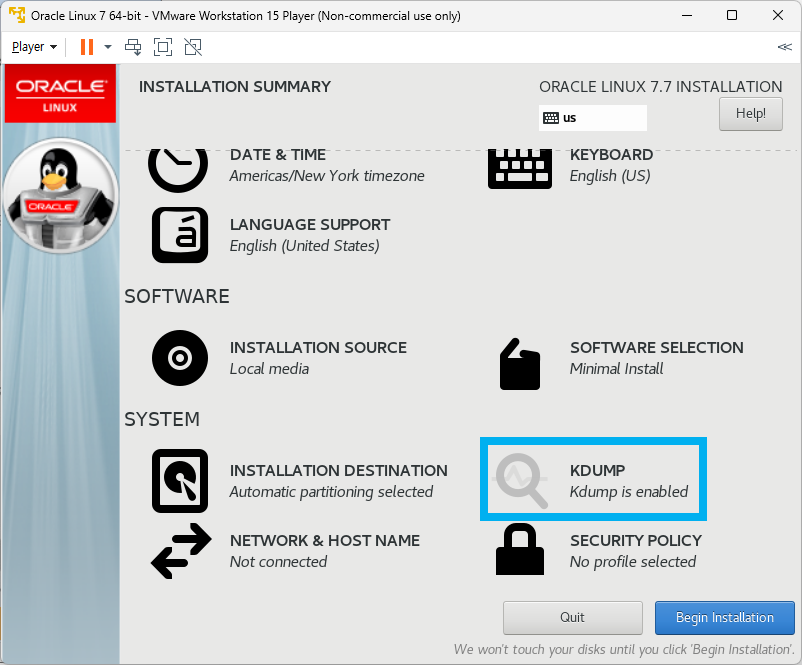This screenshot has height=665, width=802.
Task: Click the DATE & TIME label
Action: click(278, 154)
